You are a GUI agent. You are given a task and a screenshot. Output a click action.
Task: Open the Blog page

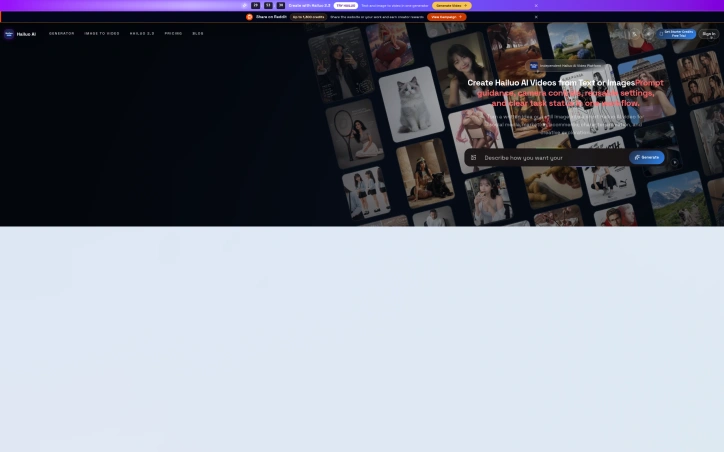(x=198, y=34)
